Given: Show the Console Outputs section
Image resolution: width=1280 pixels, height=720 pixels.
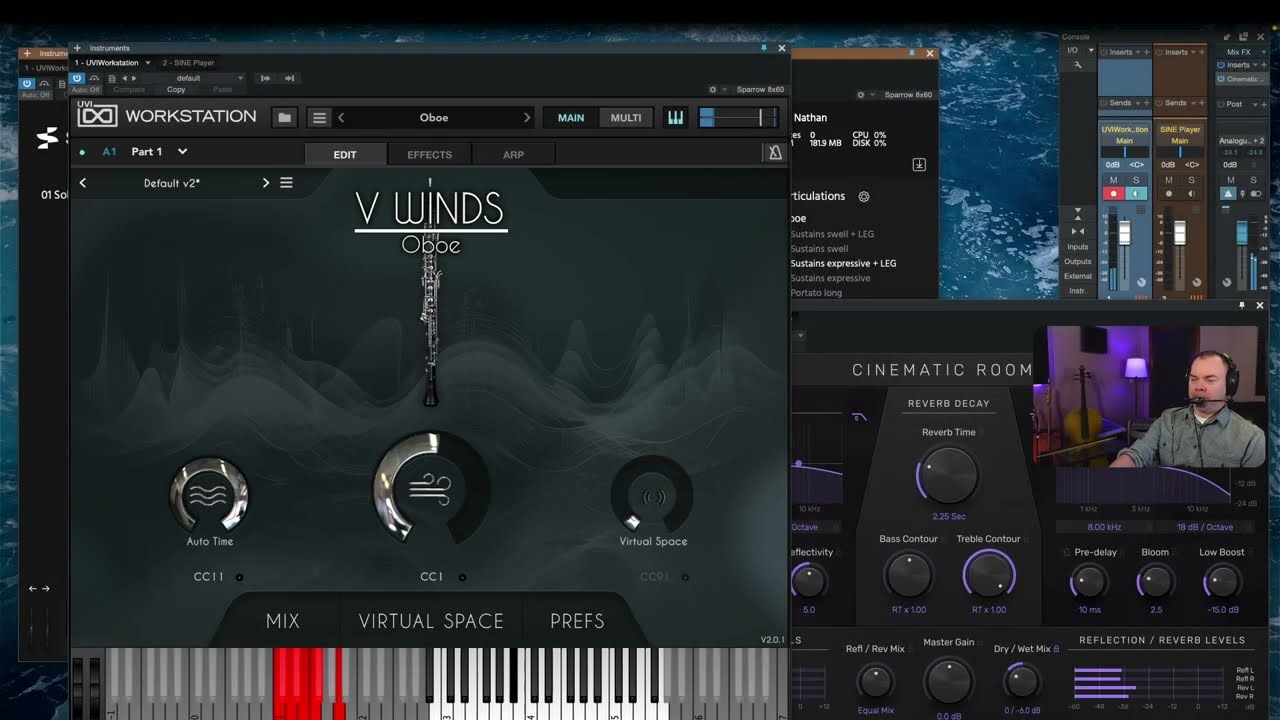Looking at the screenshot, I should point(1078,262).
